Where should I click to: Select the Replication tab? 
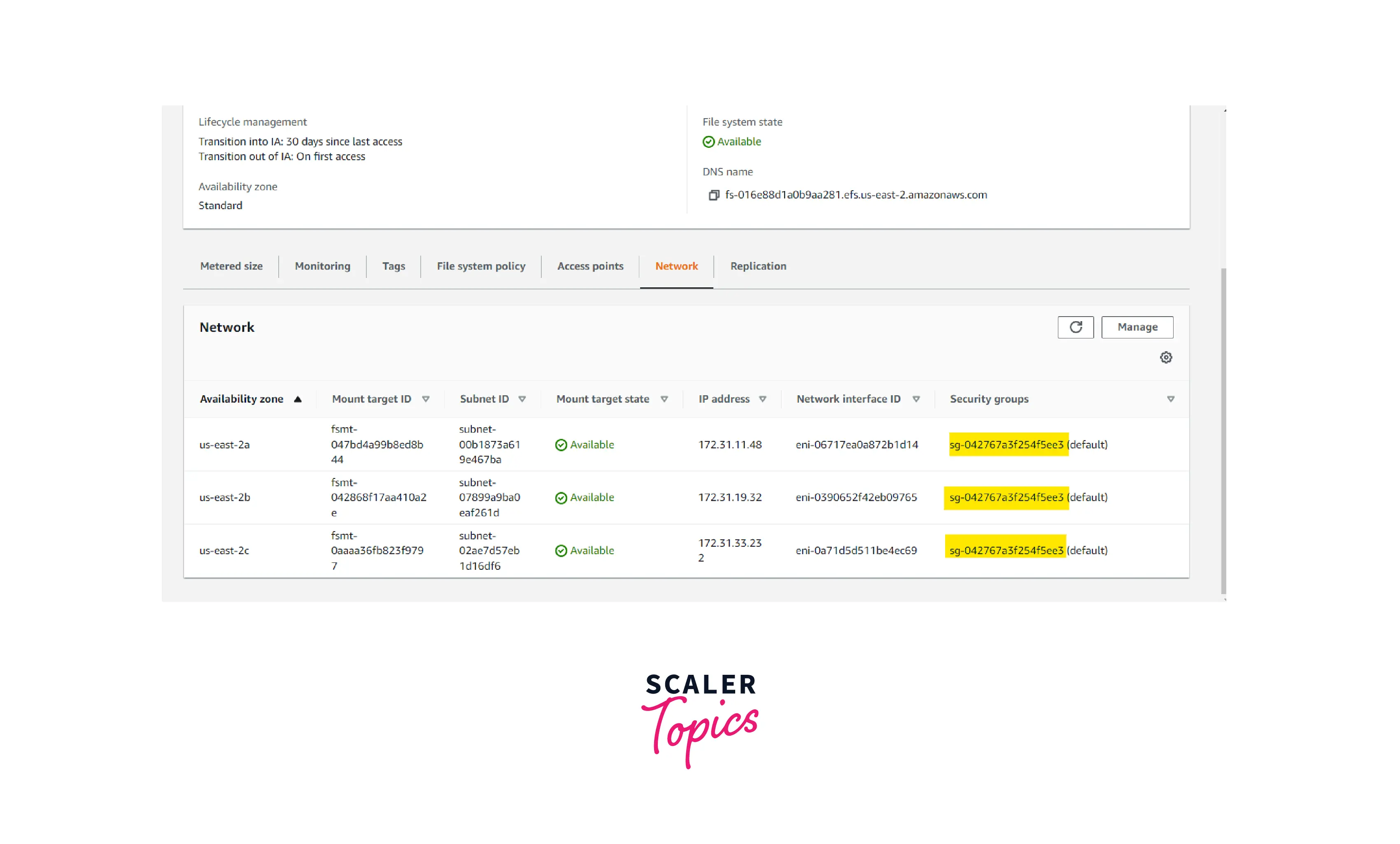(x=758, y=266)
